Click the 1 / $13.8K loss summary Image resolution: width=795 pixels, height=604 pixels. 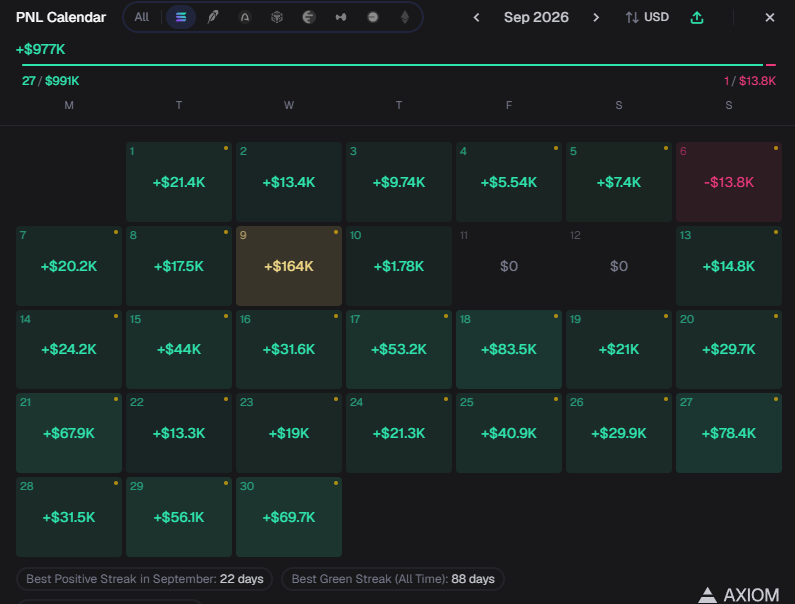click(750, 81)
